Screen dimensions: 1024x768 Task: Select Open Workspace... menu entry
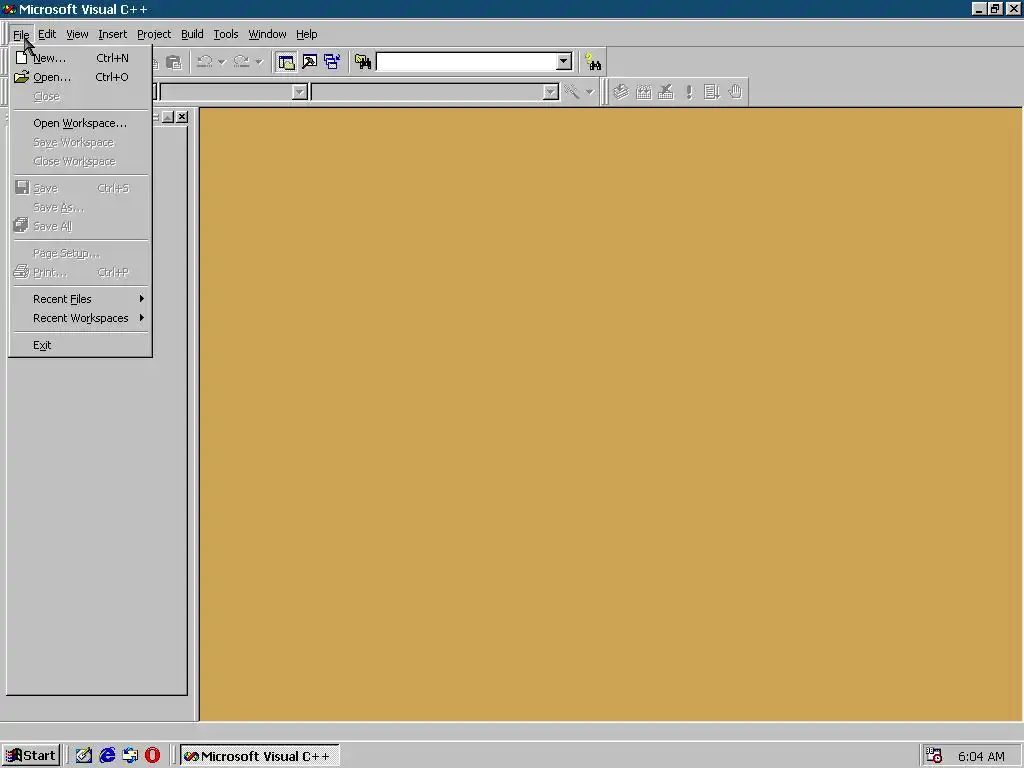coord(81,123)
